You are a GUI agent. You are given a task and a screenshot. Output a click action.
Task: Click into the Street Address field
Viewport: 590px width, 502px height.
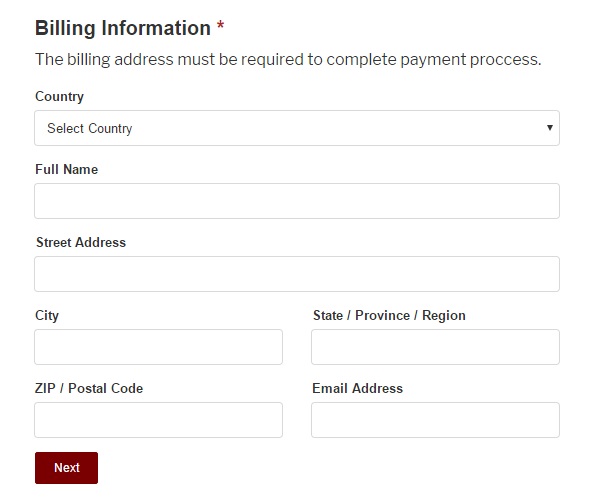[297, 274]
